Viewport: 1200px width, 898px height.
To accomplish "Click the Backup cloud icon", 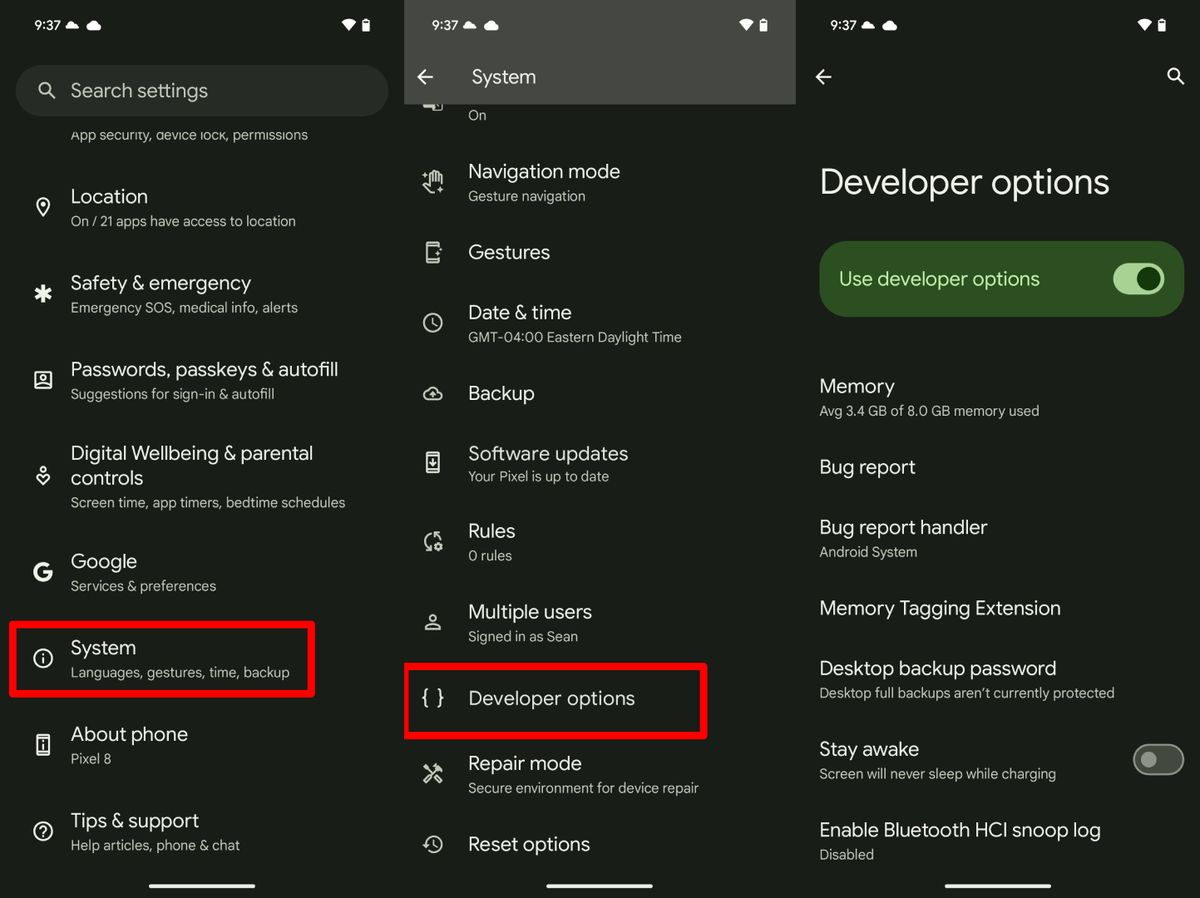I will pyautogui.click(x=433, y=394).
